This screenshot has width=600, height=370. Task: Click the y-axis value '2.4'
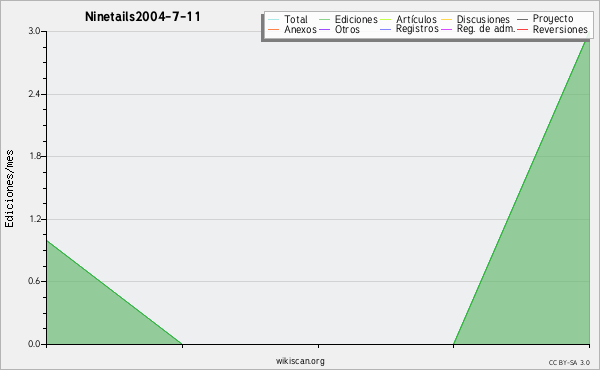(34, 94)
